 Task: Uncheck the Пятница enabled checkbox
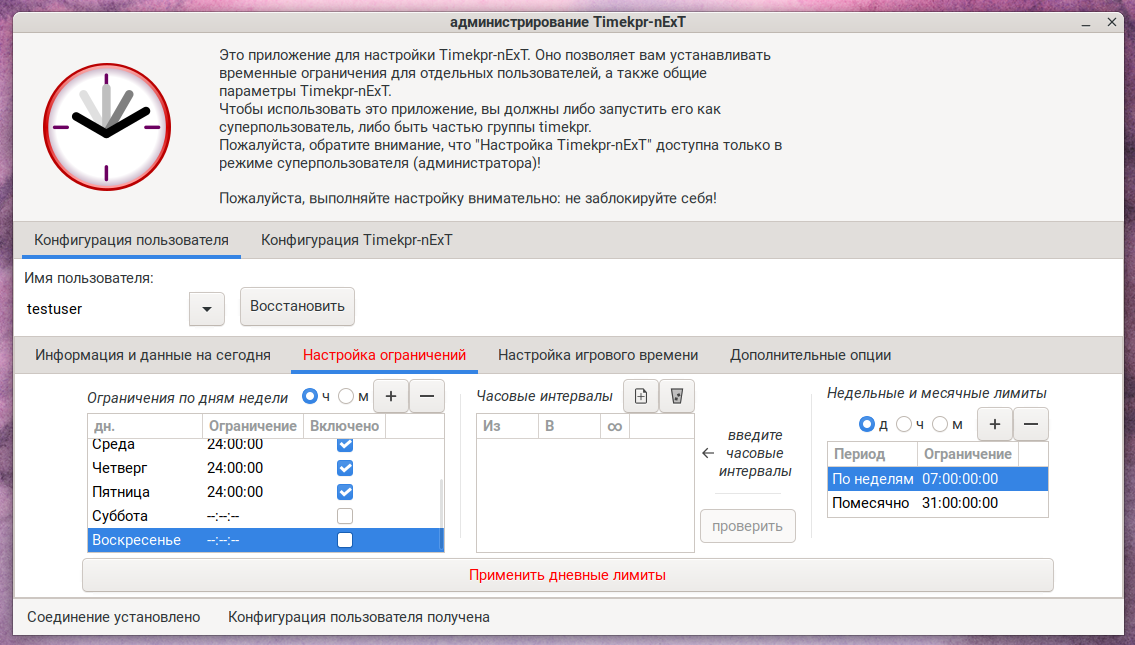(x=345, y=492)
